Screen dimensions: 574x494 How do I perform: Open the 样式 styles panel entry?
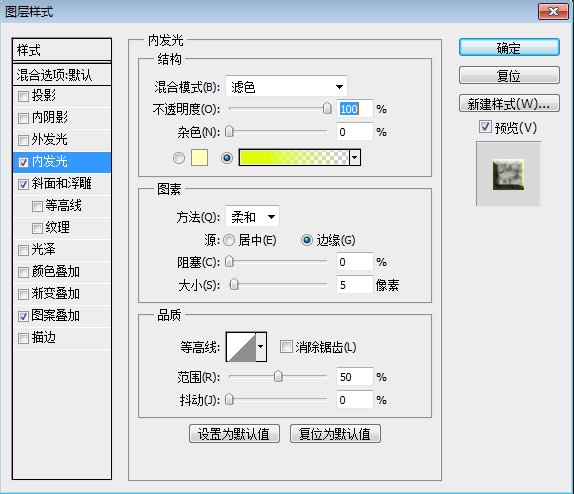62,50
